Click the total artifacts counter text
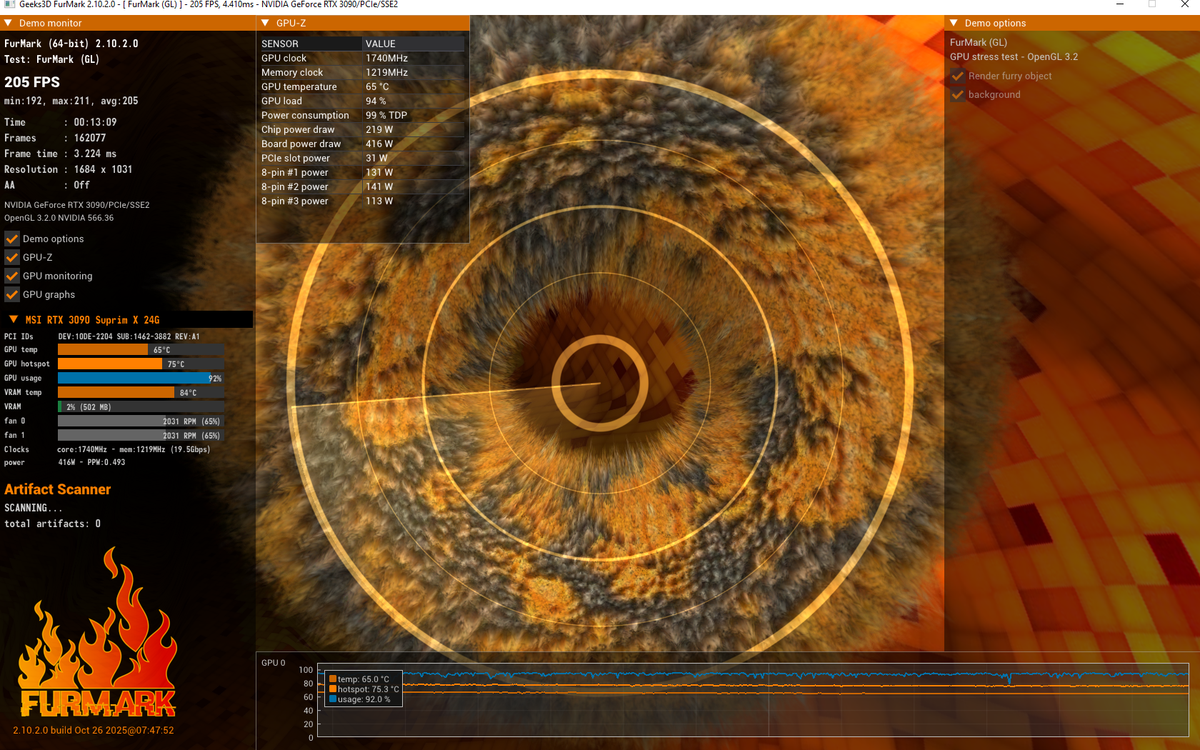 pyautogui.click(x=52, y=524)
